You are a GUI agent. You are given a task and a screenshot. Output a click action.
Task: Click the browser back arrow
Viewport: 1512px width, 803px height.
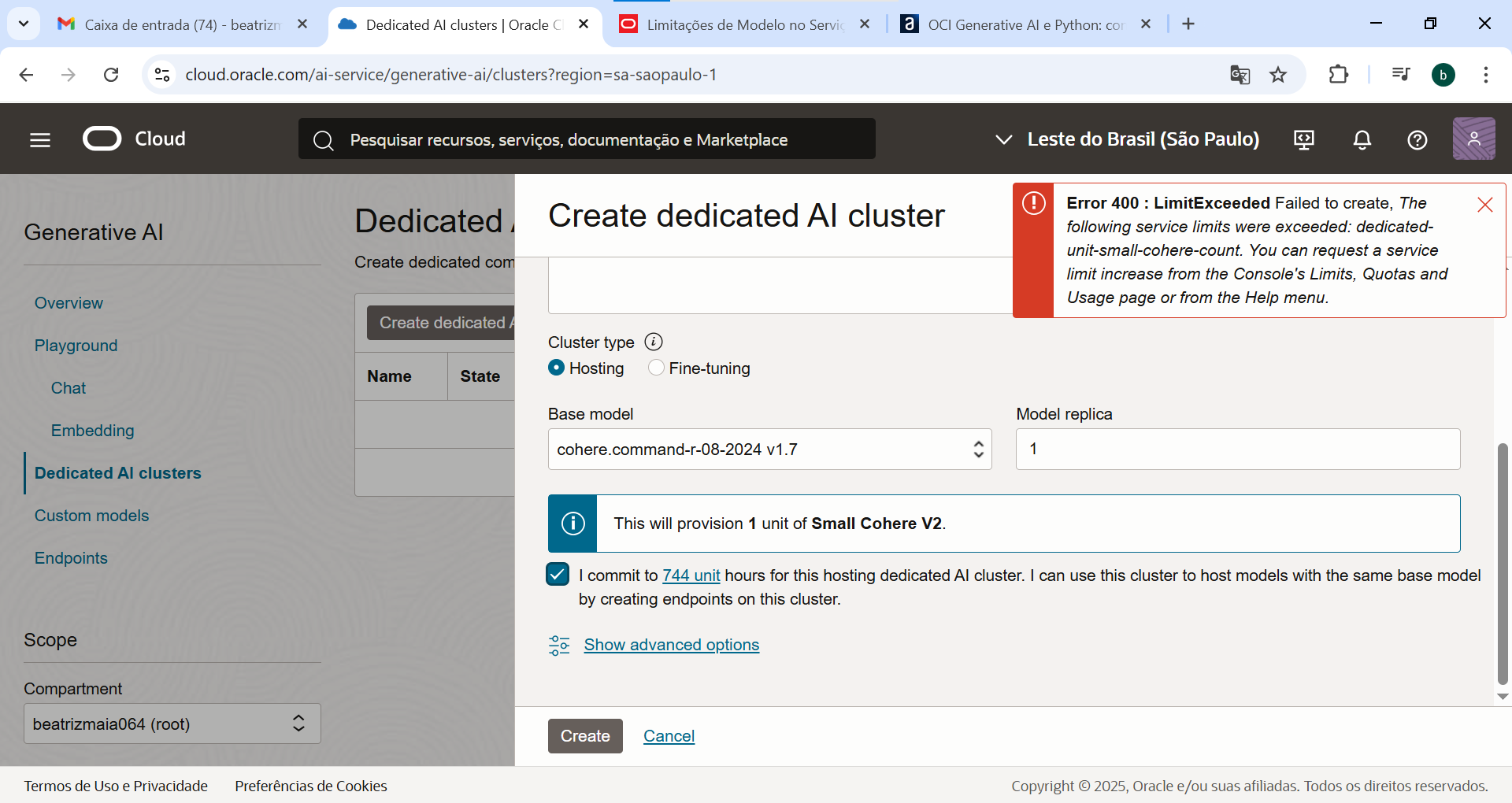(26, 75)
